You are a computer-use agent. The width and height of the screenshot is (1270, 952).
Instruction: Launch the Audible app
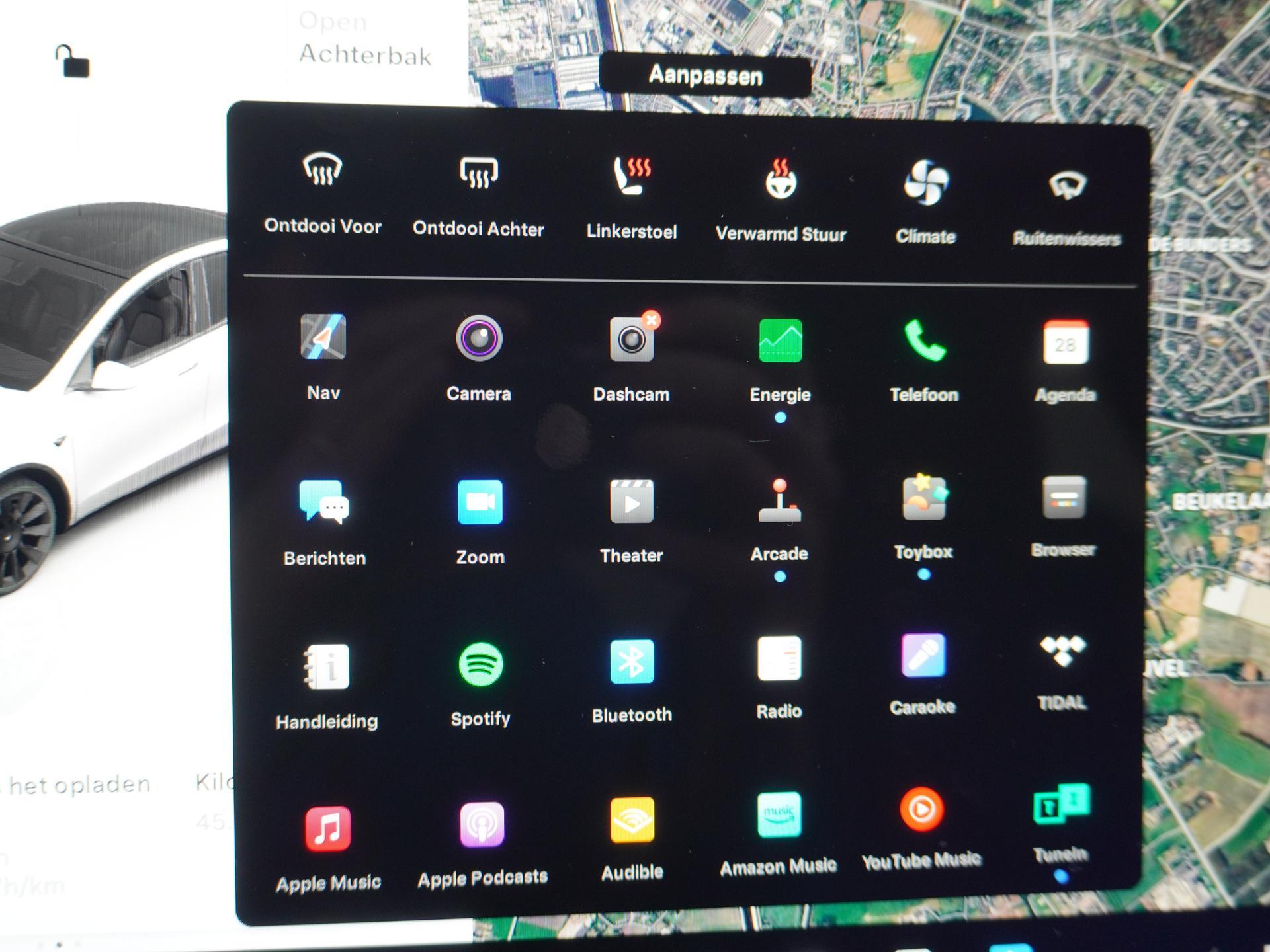[632, 820]
